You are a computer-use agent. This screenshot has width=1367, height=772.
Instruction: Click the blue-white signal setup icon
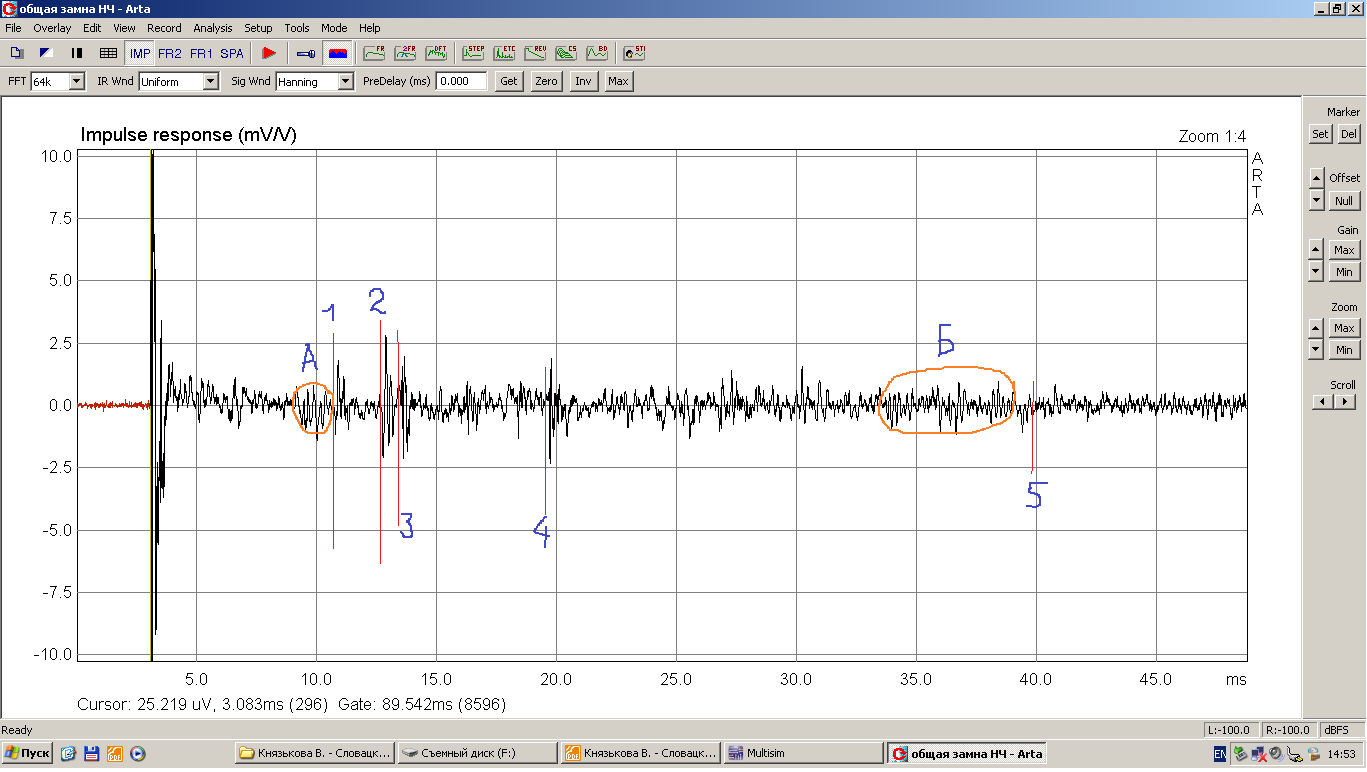point(45,53)
